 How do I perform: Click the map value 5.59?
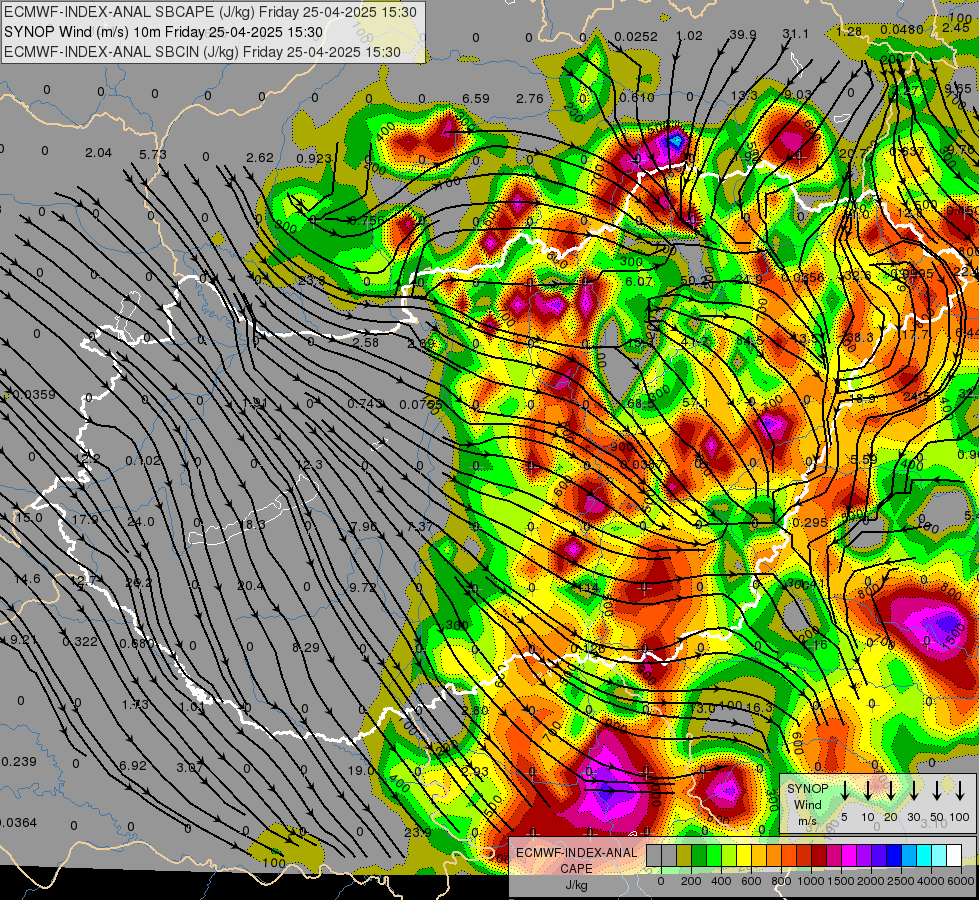(x=864, y=460)
